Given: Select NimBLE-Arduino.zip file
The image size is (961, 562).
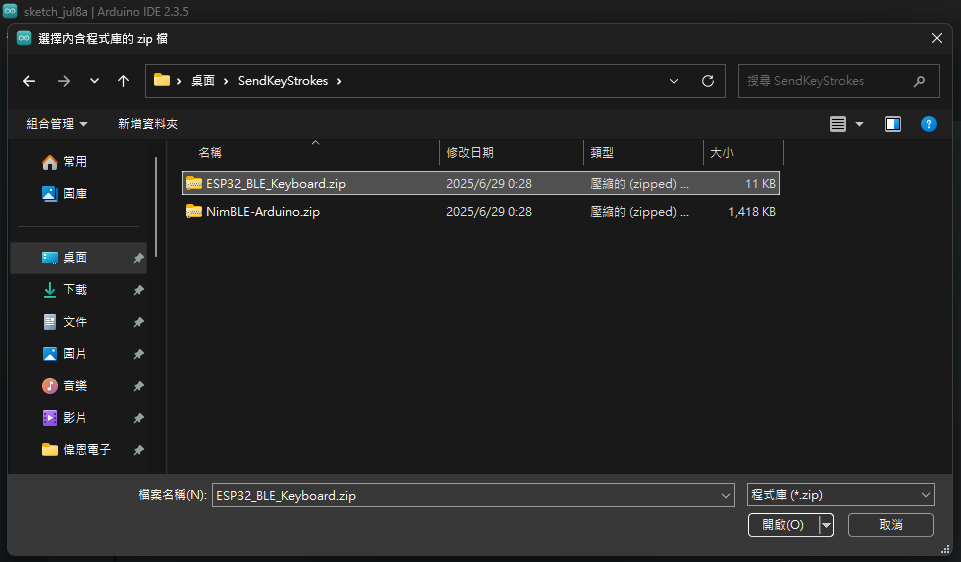Looking at the screenshot, I should [x=481, y=211].
